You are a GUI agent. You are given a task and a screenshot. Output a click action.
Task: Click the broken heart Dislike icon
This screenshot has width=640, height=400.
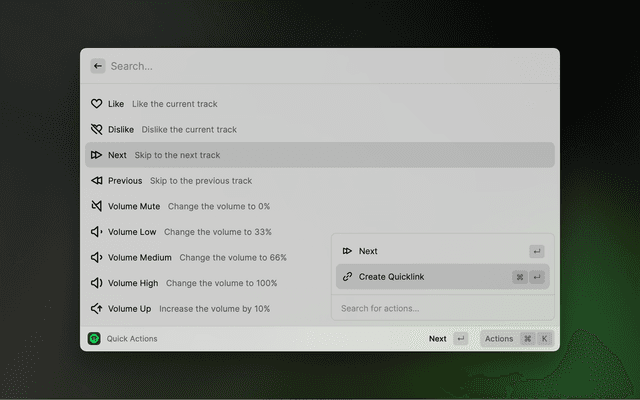click(97, 130)
